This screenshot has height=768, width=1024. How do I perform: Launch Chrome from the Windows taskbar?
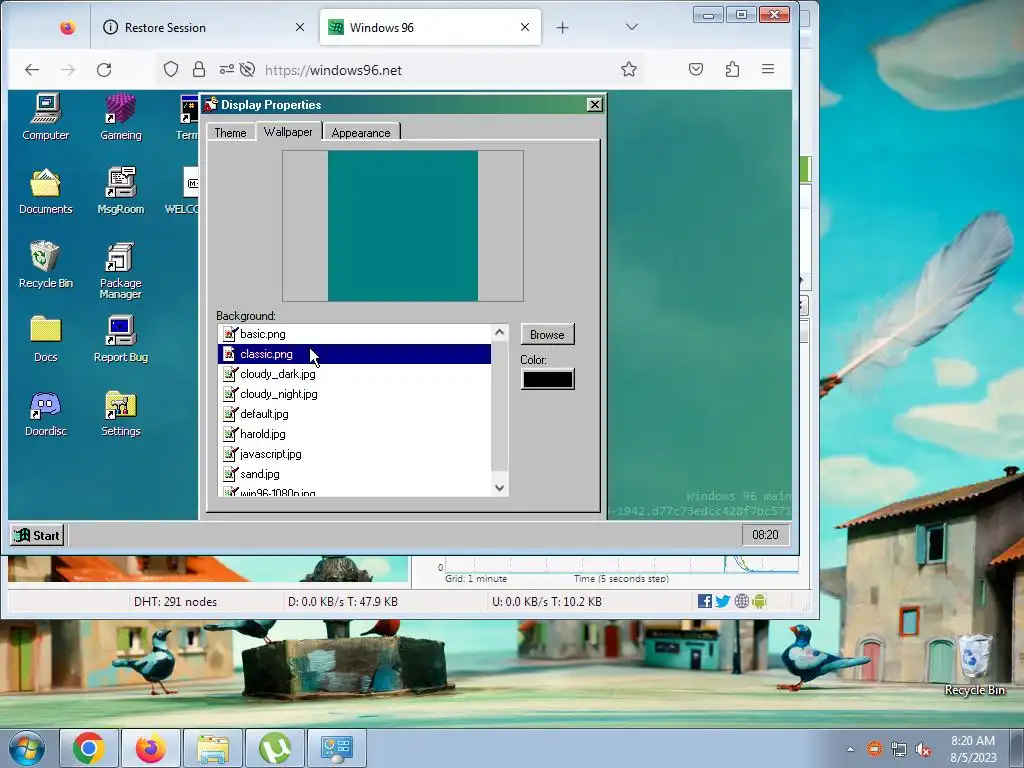pos(89,748)
